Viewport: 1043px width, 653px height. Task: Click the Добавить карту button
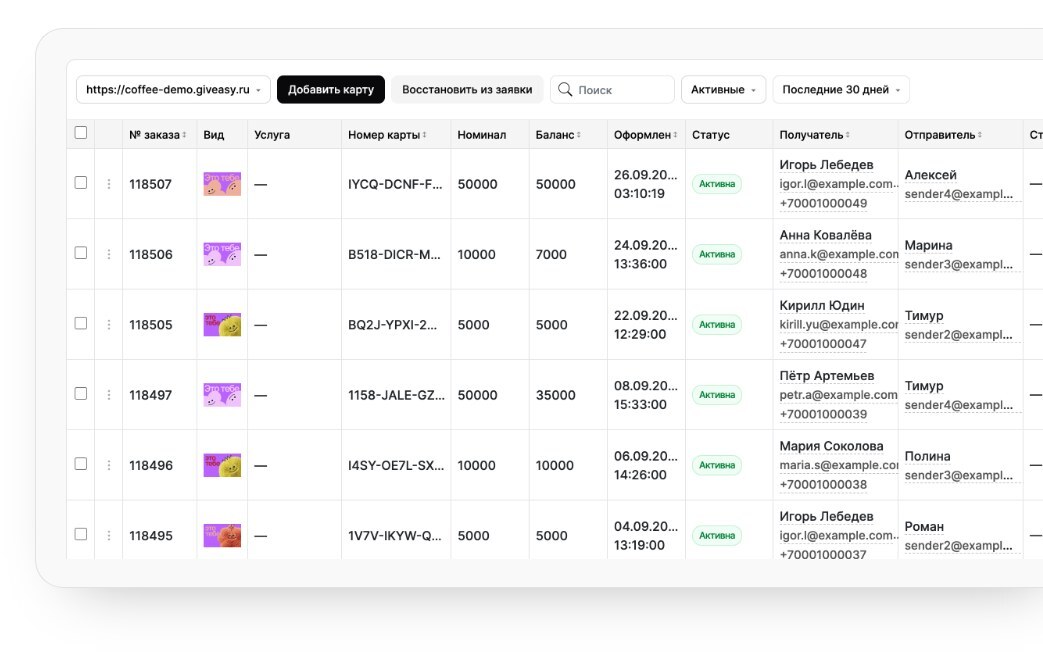coord(331,90)
